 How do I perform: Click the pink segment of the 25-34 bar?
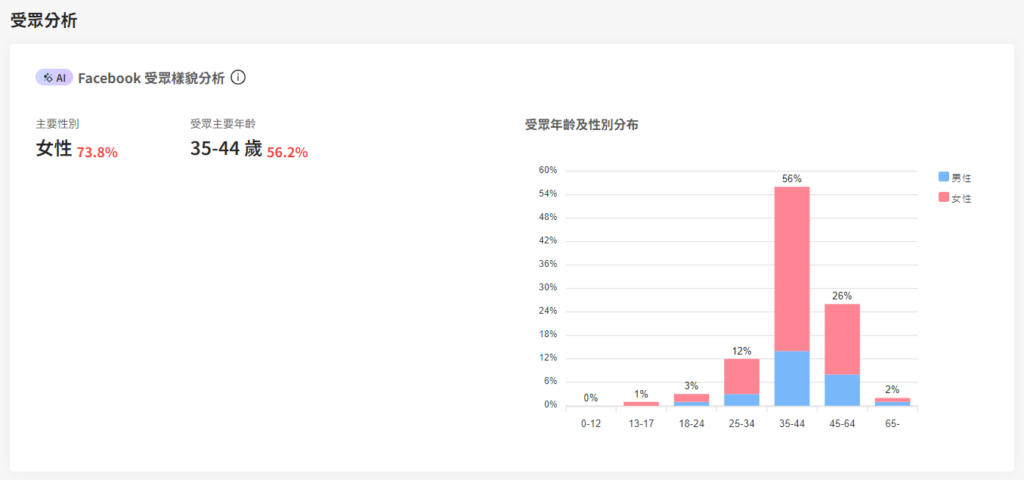[742, 375]
